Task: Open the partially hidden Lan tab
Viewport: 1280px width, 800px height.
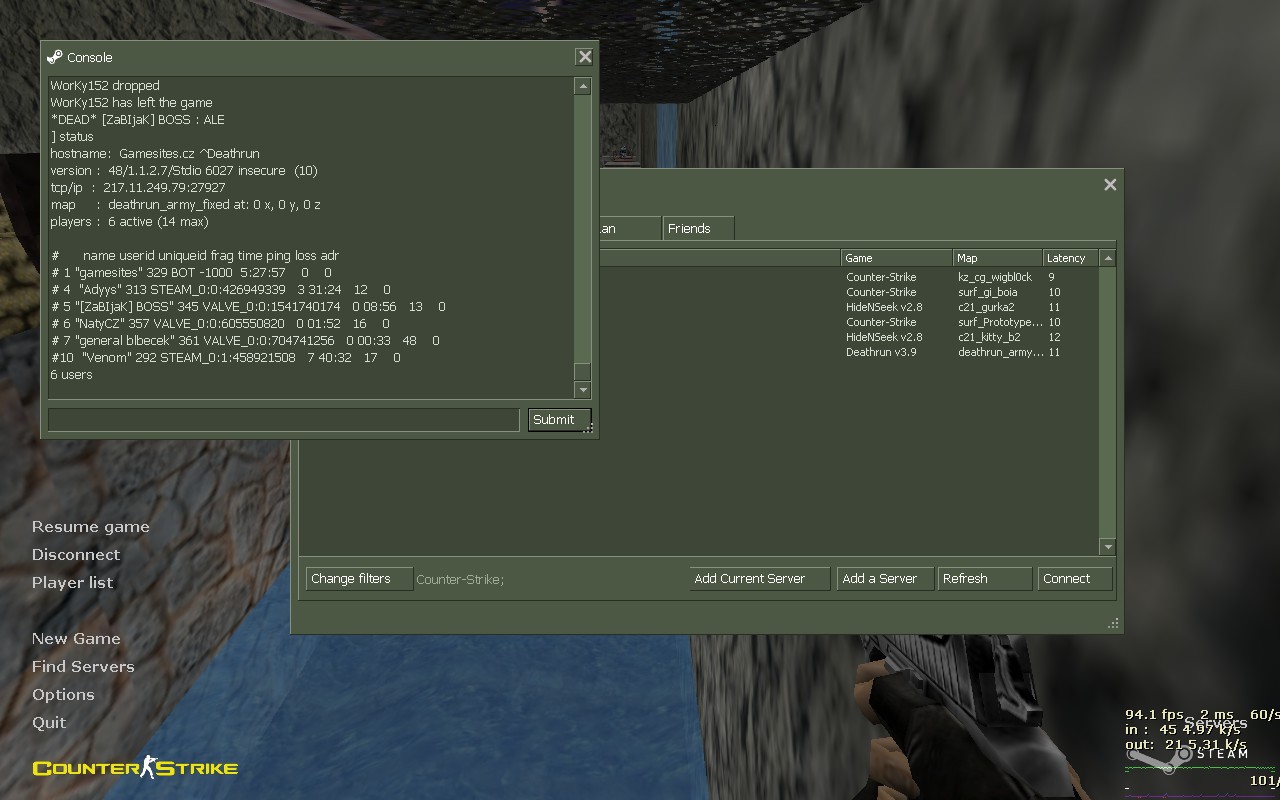Action: tap(630, 228)
